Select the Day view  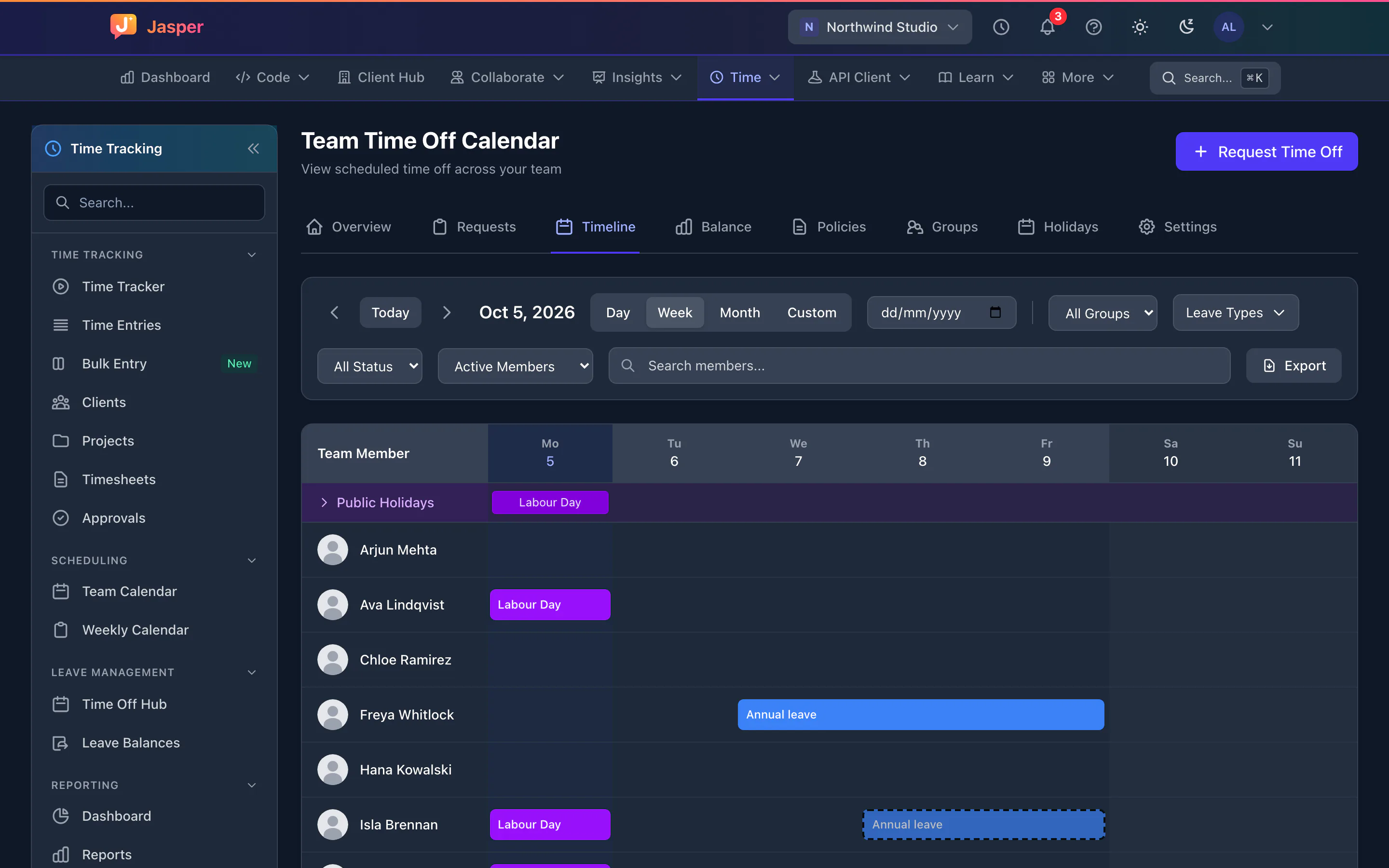618,312
